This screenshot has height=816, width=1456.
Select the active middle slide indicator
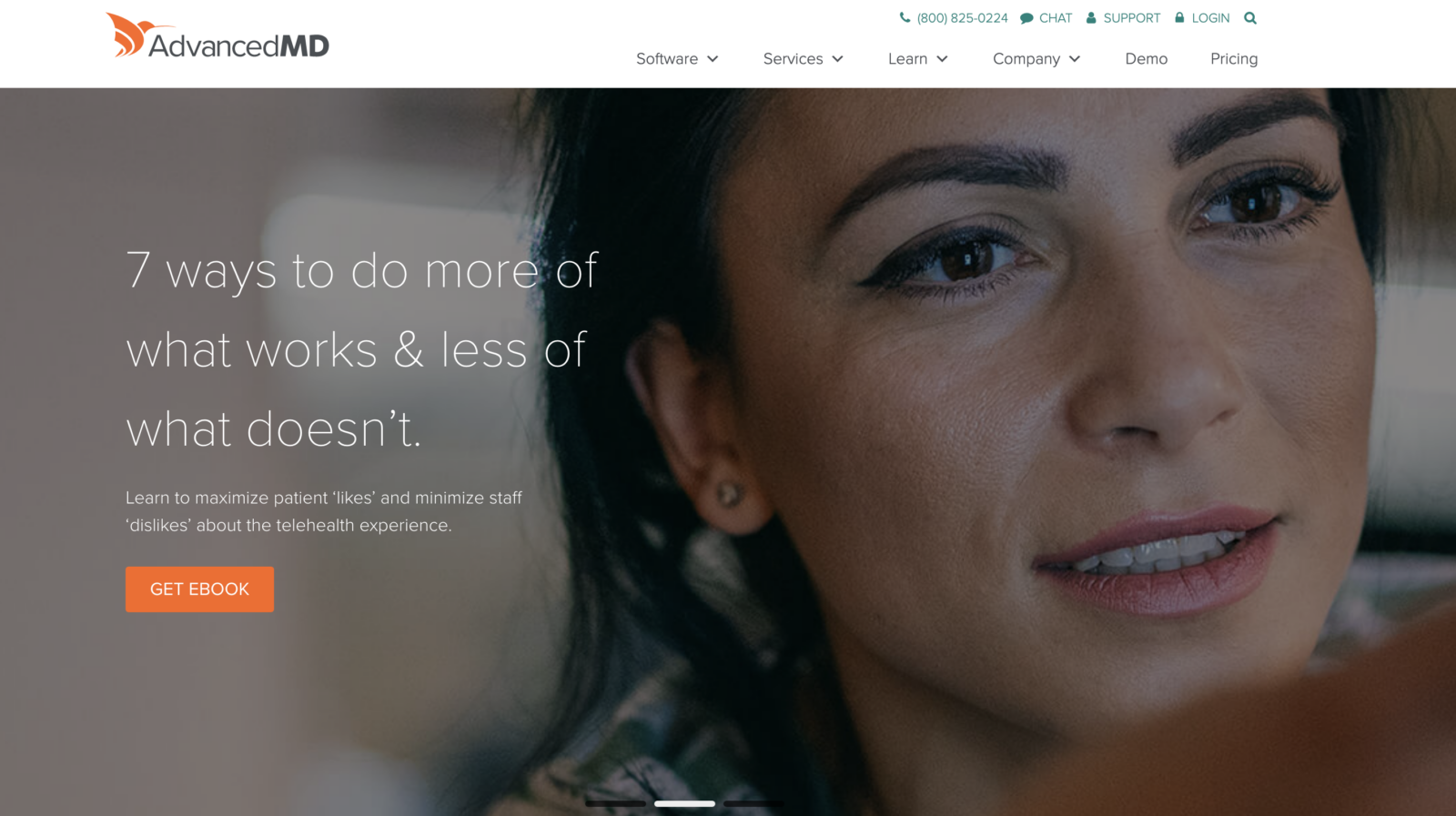[x=684, y=803]
